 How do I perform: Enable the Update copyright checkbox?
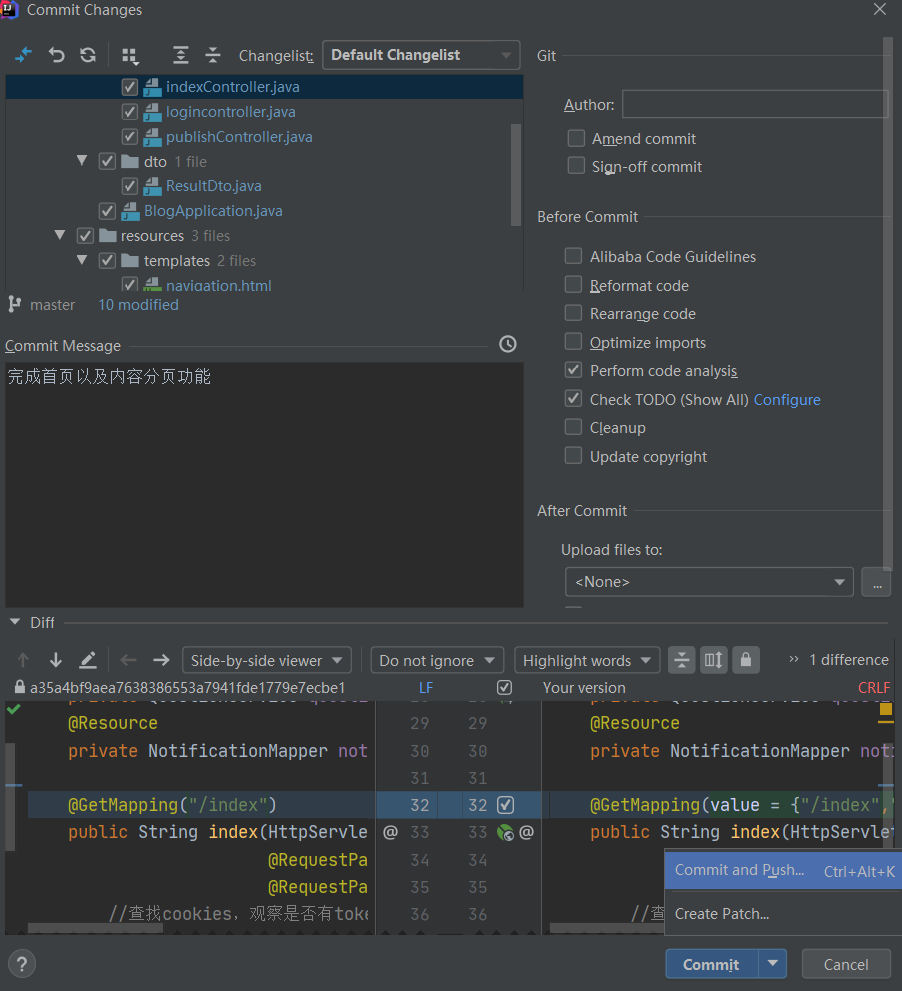[x=573, y=455]
